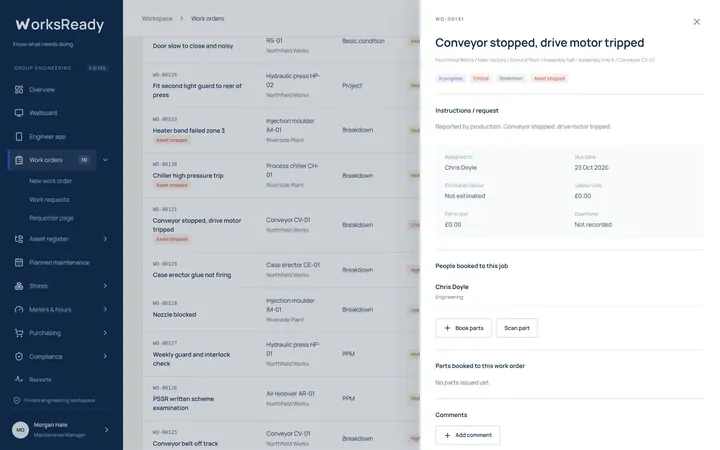Screen dimensions: 720x450
Task: Open work order Case erector glue not firing
Action: (x=192, y=275)
